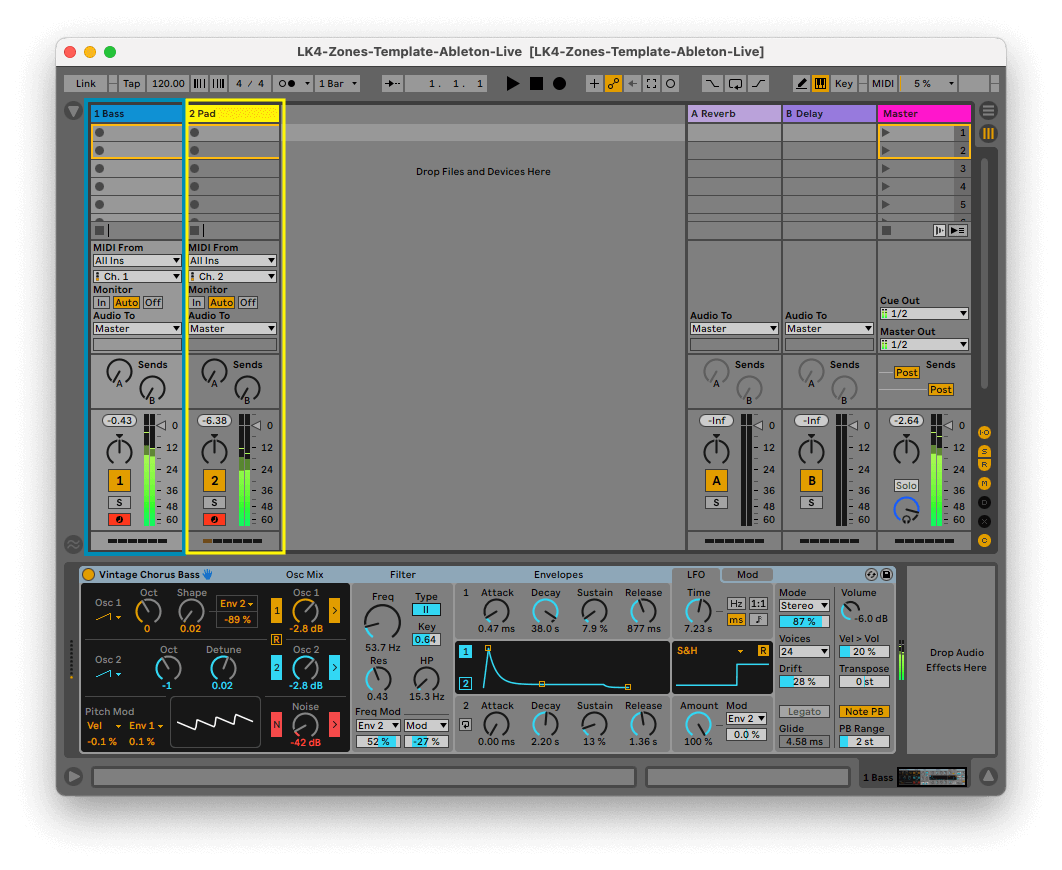Toggle Key map mode button
This screenshot has width=1062, height=870.
844,83
